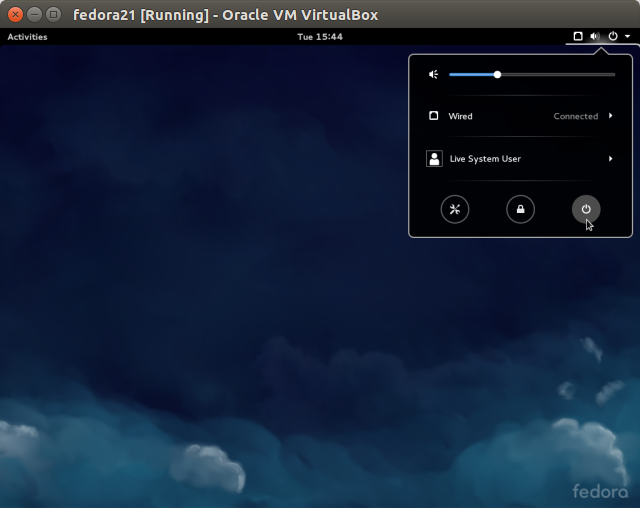This screenshot has width=640, height=508.
Task: Open the clock showing Tue 15:44
Action: point(320,37)
